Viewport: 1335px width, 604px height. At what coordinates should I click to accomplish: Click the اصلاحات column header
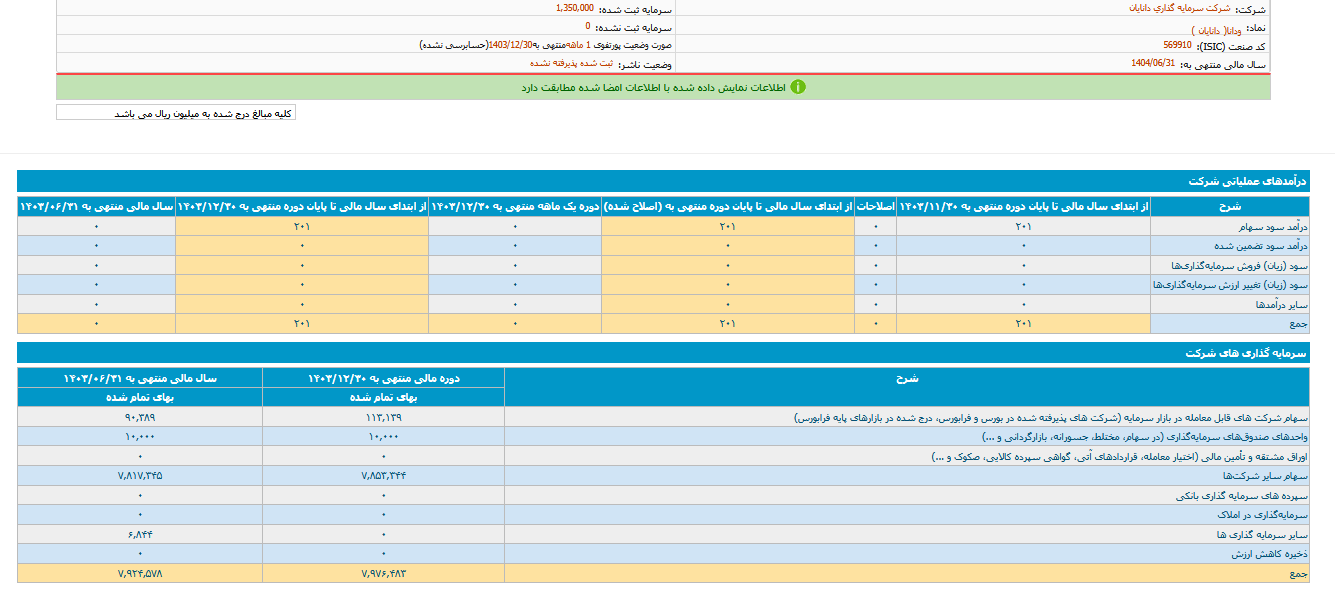point(876,206)
